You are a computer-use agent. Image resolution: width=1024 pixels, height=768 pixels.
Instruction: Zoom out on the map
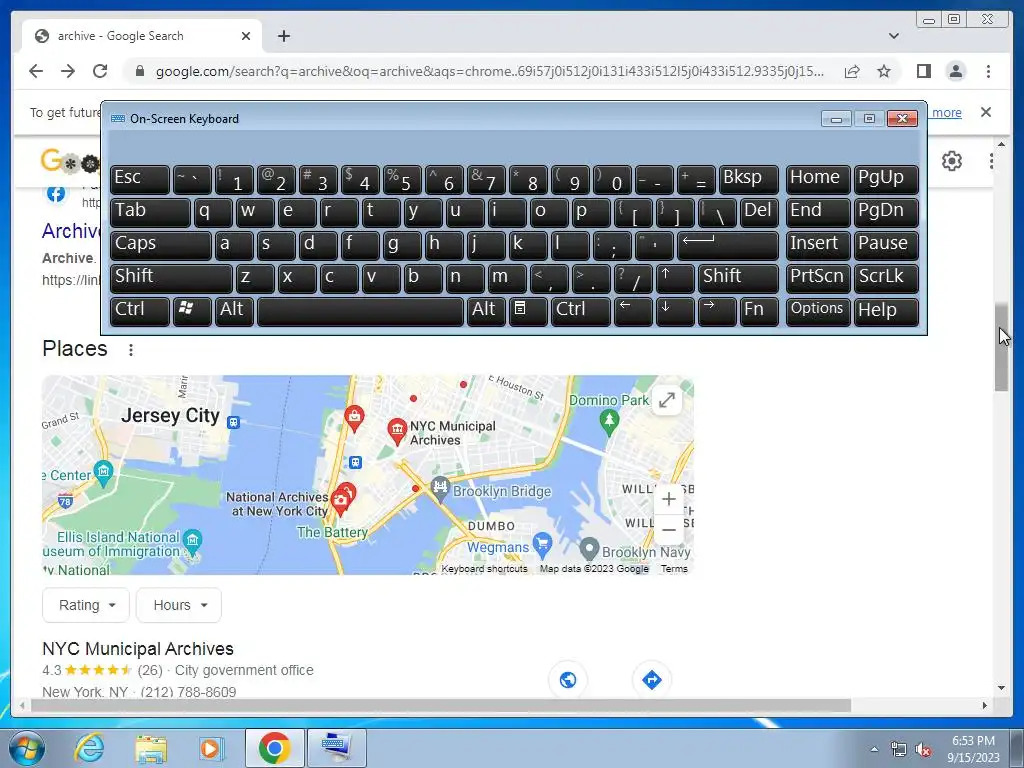coord(668,529)
